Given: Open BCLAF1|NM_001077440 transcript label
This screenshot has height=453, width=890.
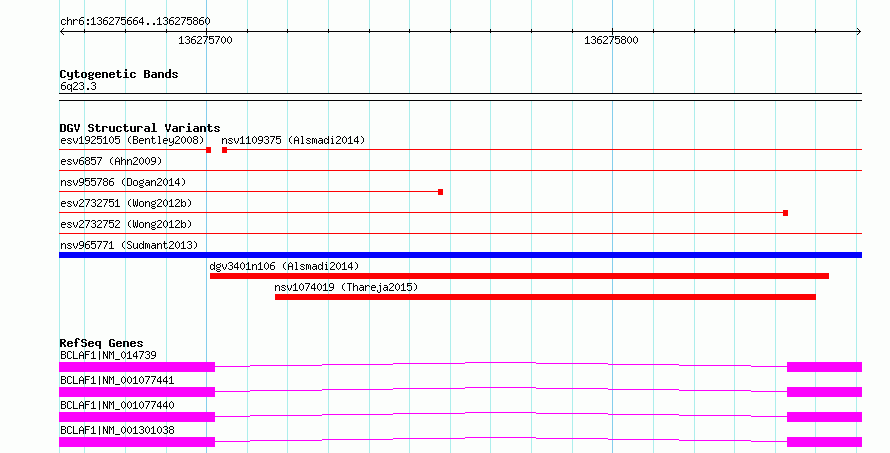Looking at the screenshot, I should coord(117,405).
